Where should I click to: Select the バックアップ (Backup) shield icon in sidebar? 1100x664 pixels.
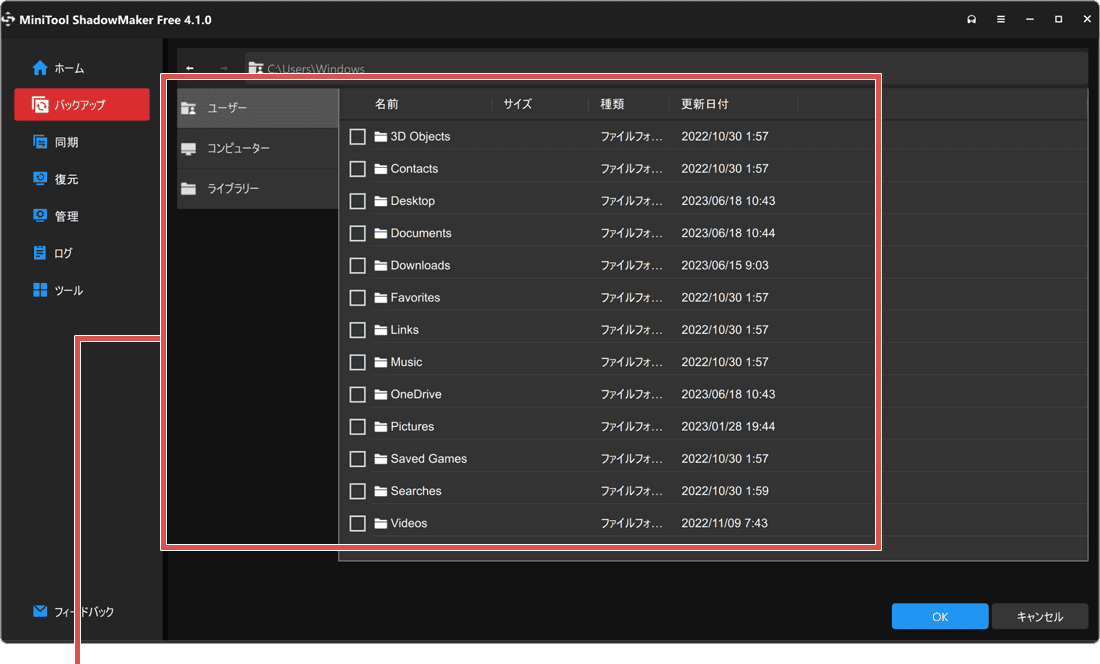pyautogui.click(x=40, y=104)
